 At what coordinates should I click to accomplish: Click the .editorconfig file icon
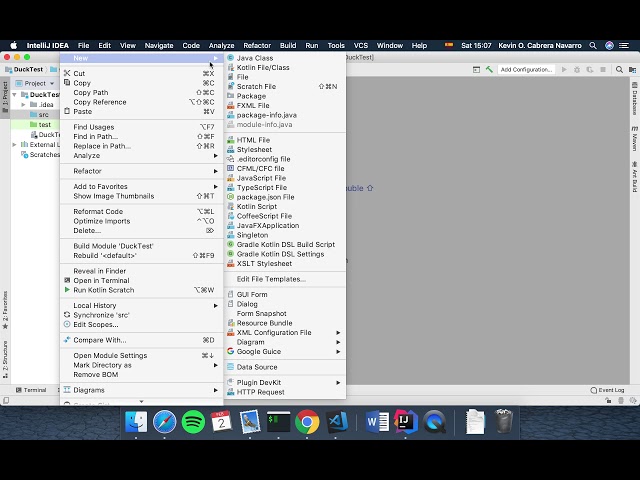(231, 159)
